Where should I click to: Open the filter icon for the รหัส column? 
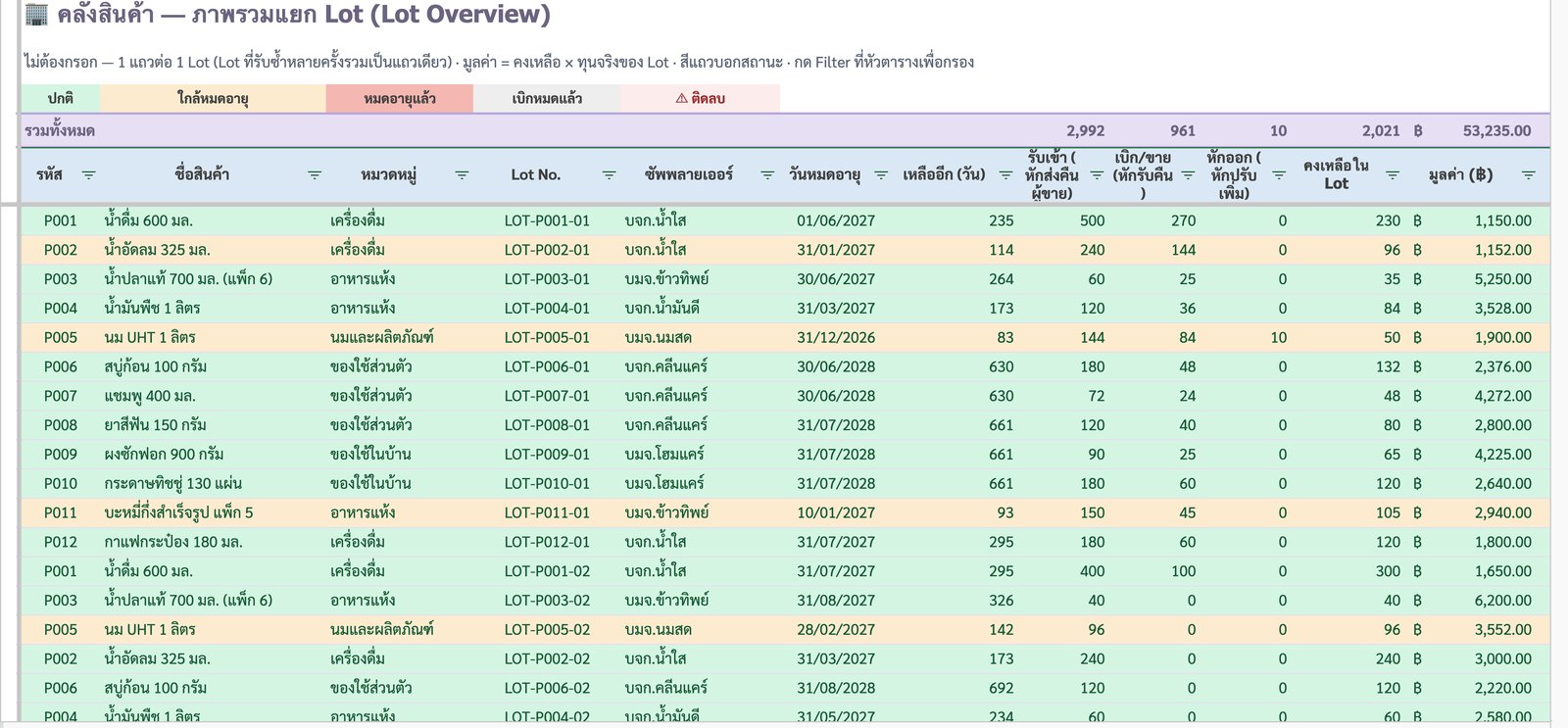pos(89,175)
